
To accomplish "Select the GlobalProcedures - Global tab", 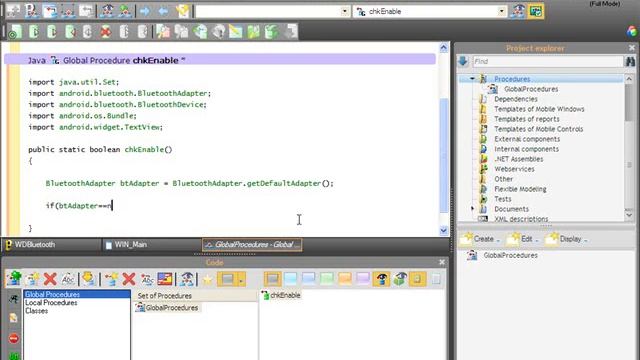I will pyautogui.click(x=252, y=244).
